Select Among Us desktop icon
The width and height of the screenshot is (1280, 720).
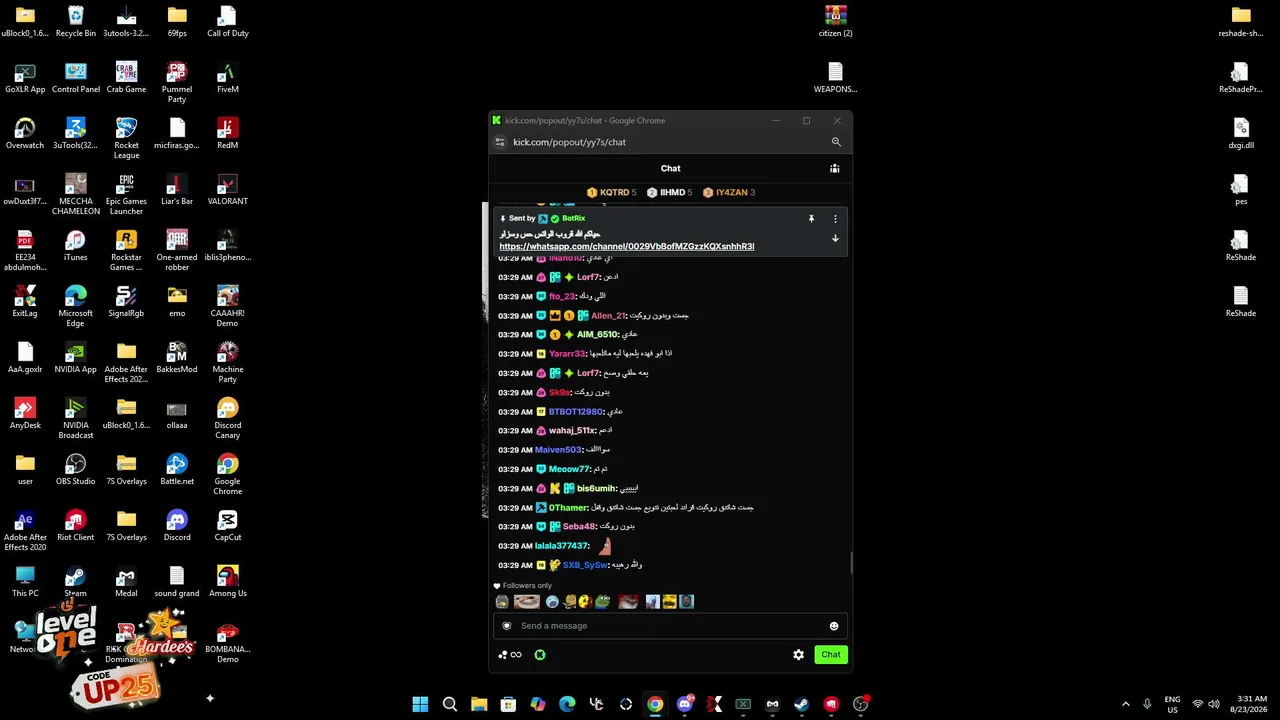pyautogui.click(x=227, y=581)
